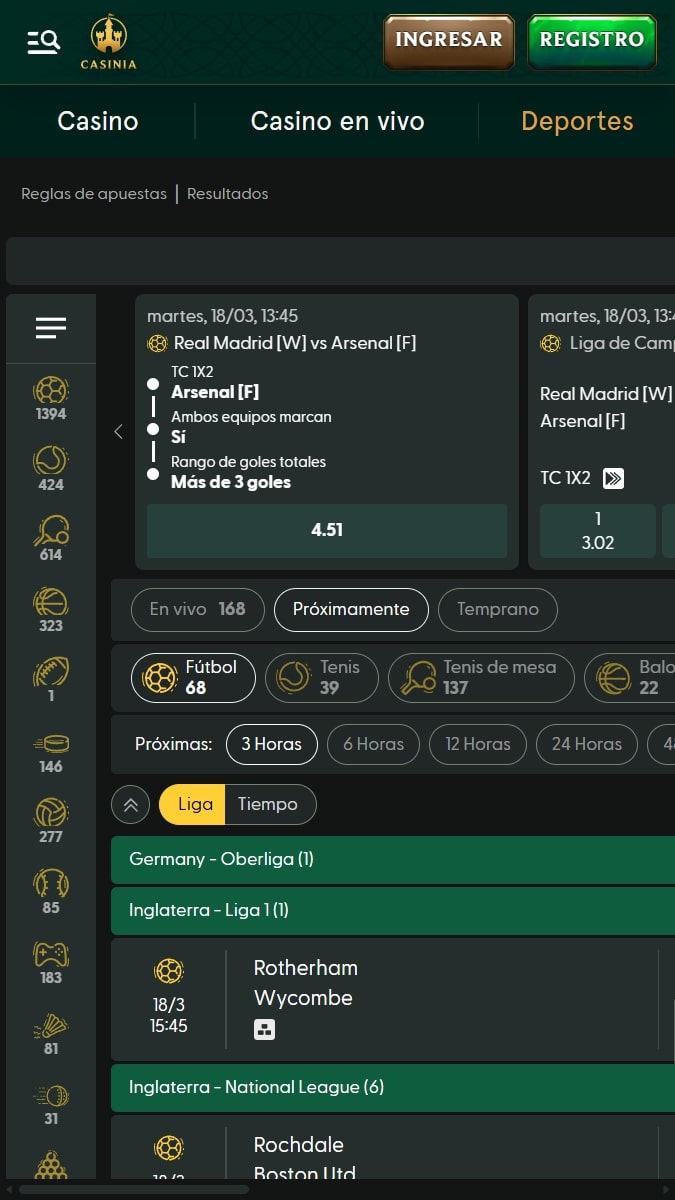Collapse the Germany - Oberliga (1) section

tap(393, 859)
